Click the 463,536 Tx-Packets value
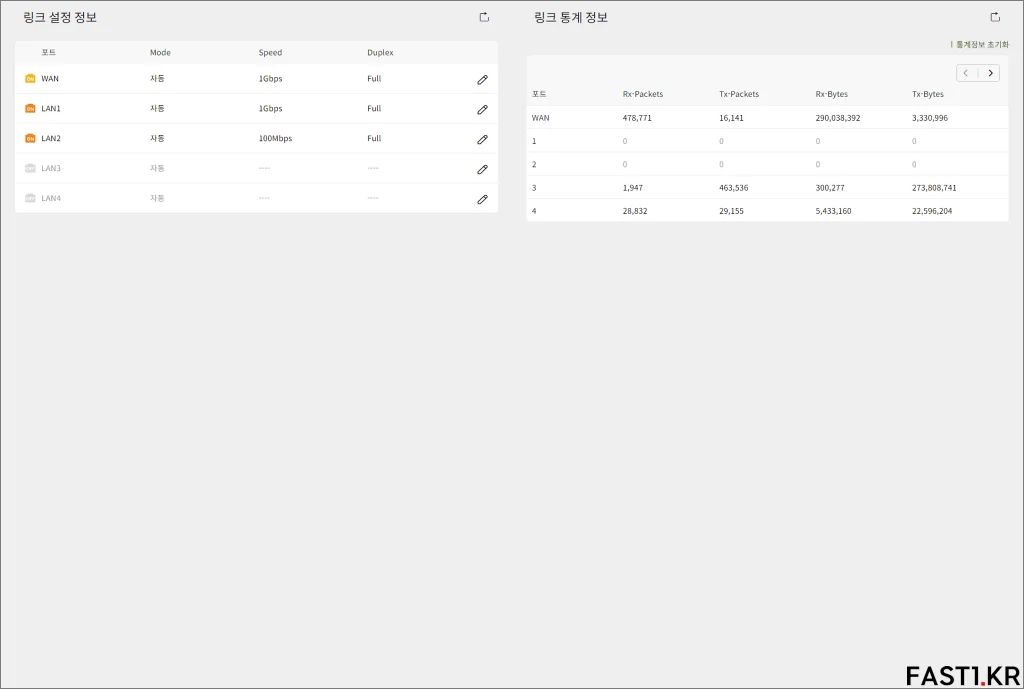The image size is (1024, 689). coord(733,187)
